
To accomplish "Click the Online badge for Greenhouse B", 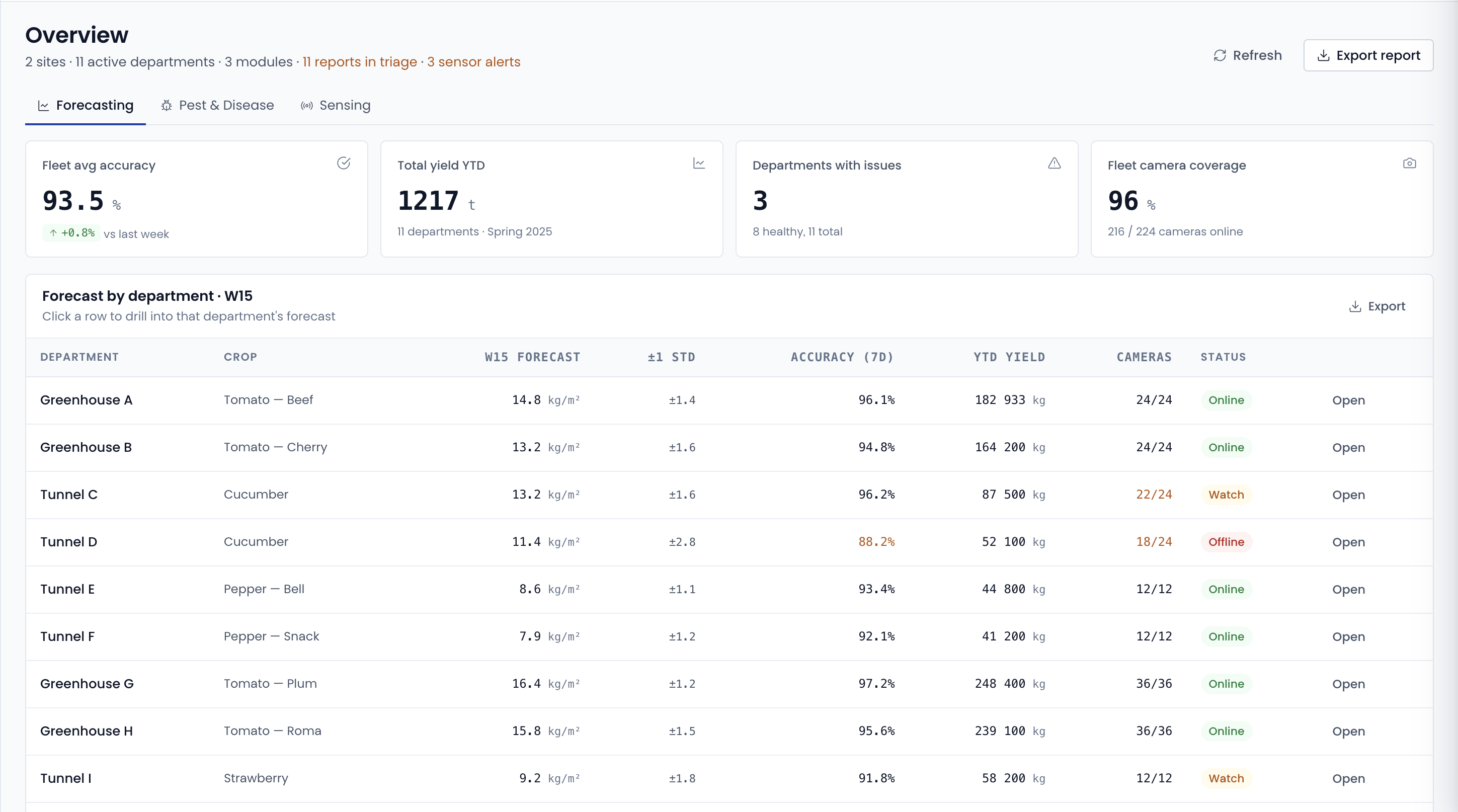I will (1226, 448).
